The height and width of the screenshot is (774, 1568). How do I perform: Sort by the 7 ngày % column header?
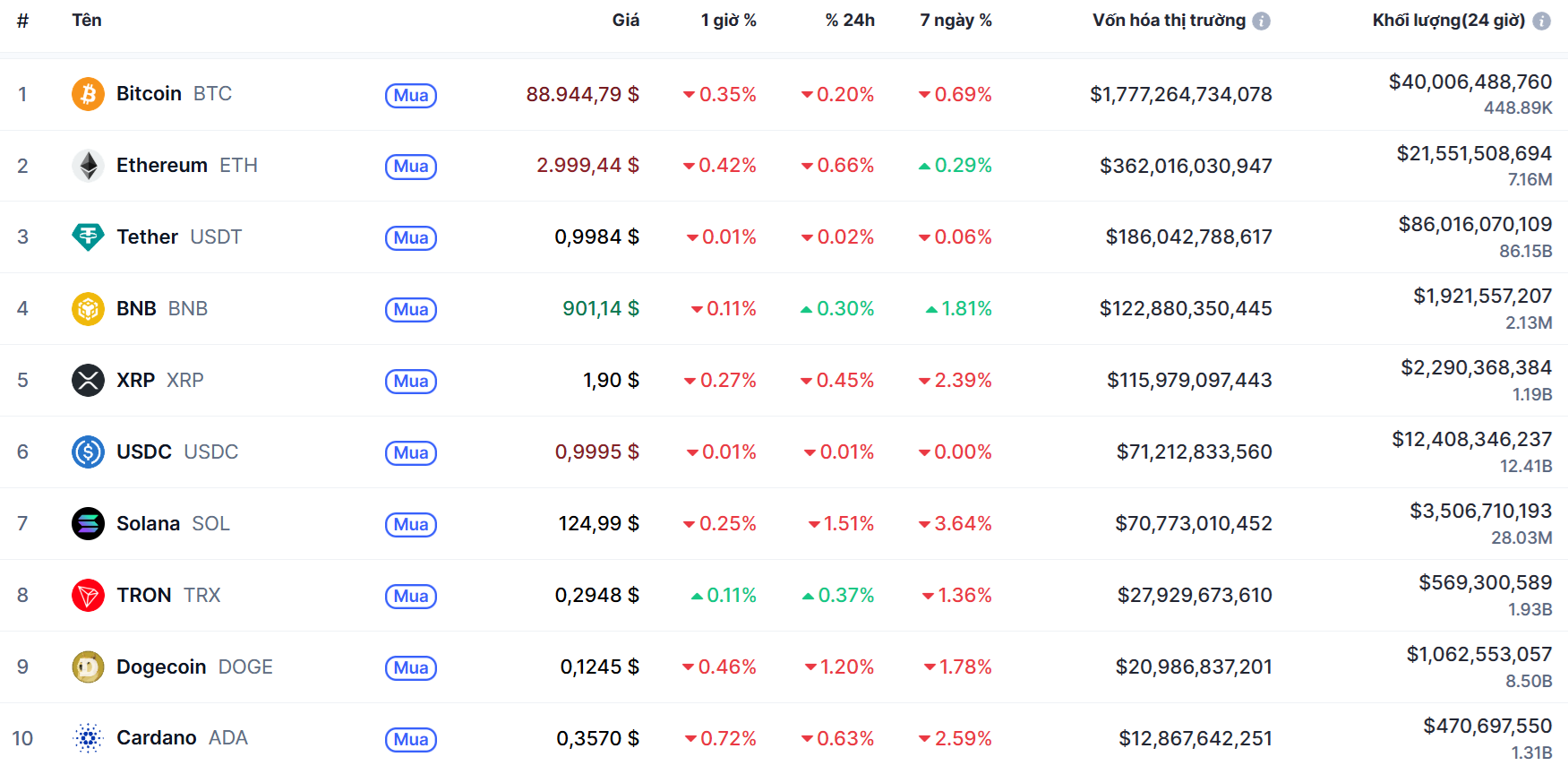coord(955,21)
